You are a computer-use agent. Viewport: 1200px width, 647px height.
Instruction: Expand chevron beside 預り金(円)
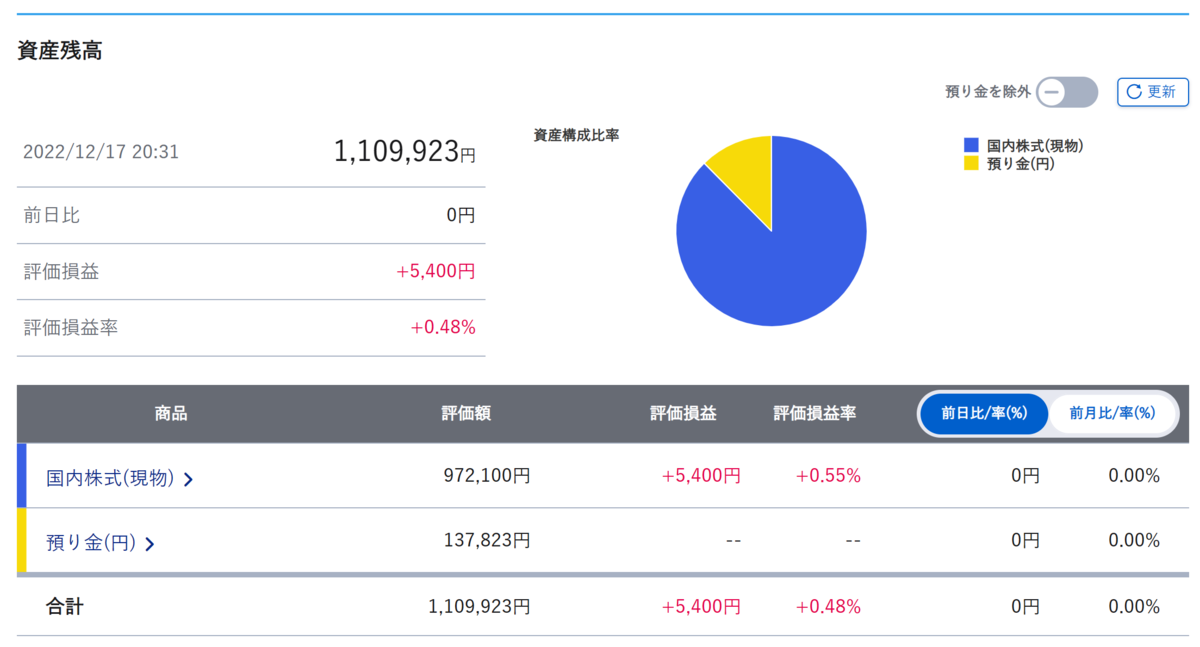tap(149, 544)
